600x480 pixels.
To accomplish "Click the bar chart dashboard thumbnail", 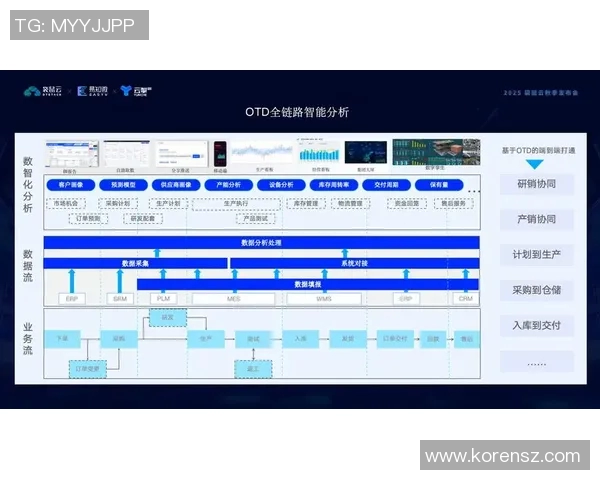I will [319, 152].
